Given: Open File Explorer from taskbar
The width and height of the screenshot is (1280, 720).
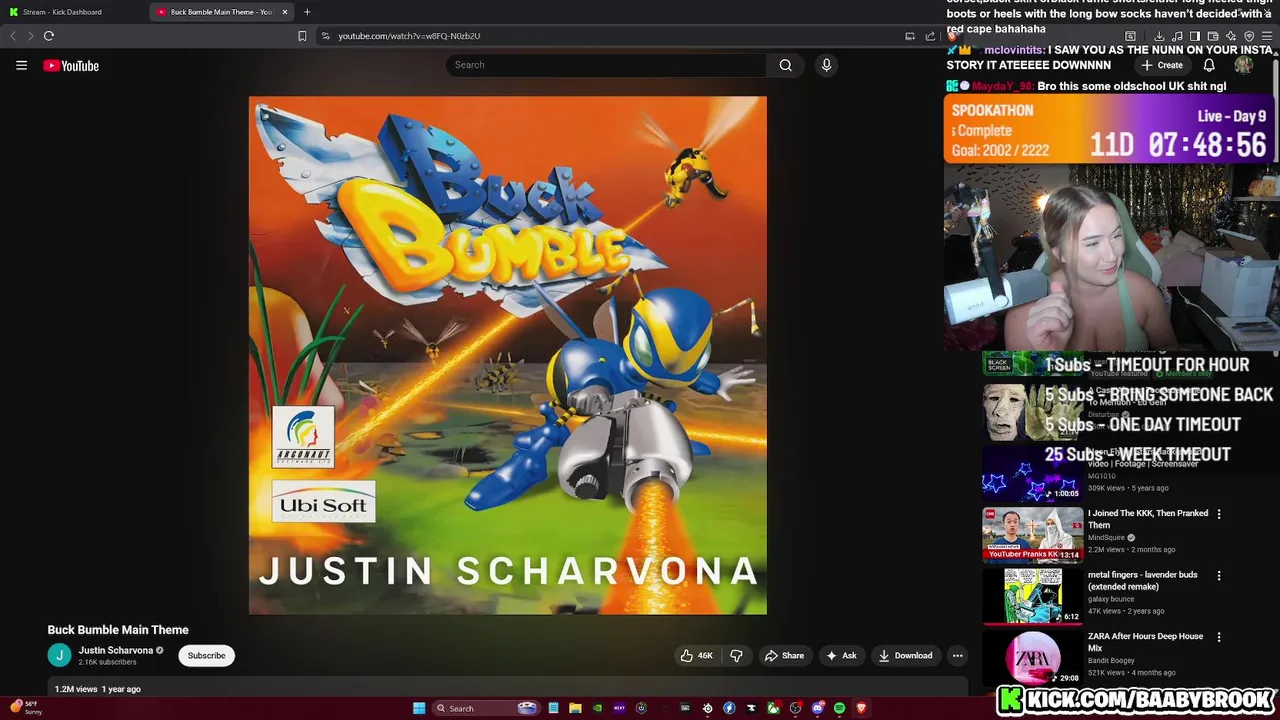Looking at the screenshot, I should pyautogui.click(x=575, y=708).
